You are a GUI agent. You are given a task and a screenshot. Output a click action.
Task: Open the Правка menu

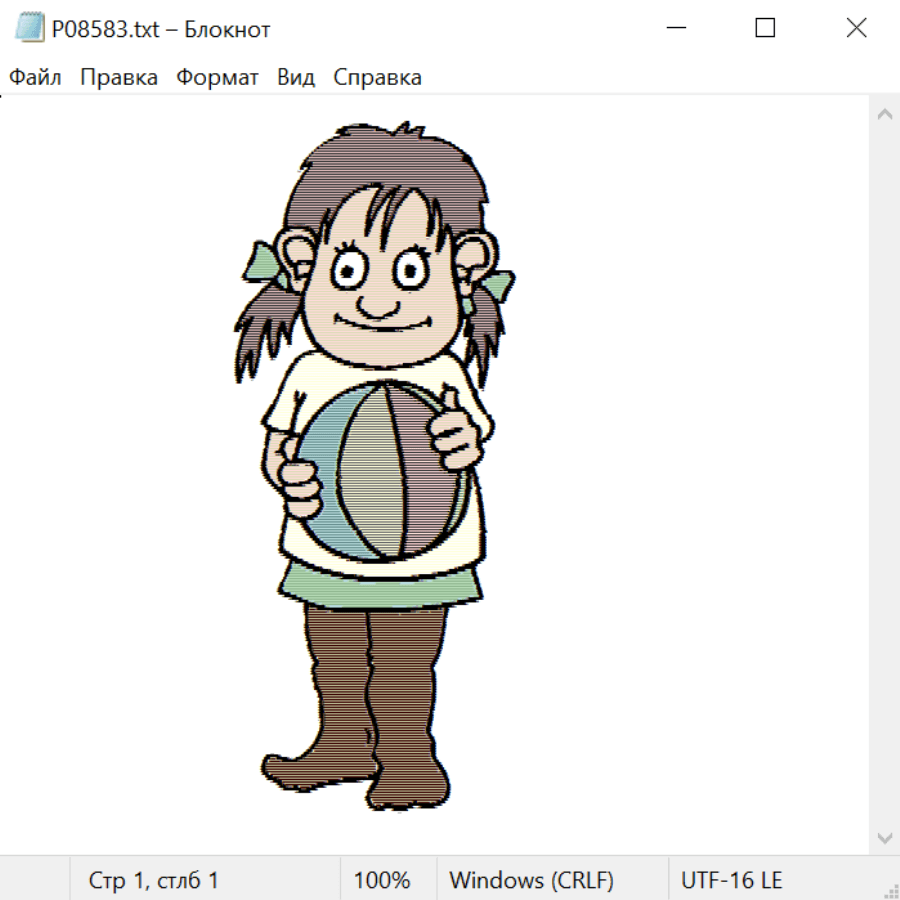[x=119, y=78]
